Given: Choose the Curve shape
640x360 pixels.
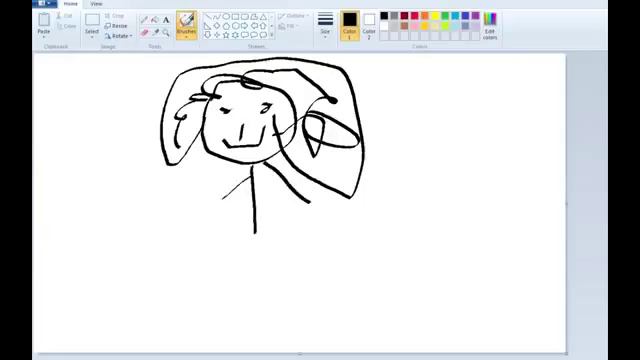Looking at the screenshot, I should click(217, 17).
